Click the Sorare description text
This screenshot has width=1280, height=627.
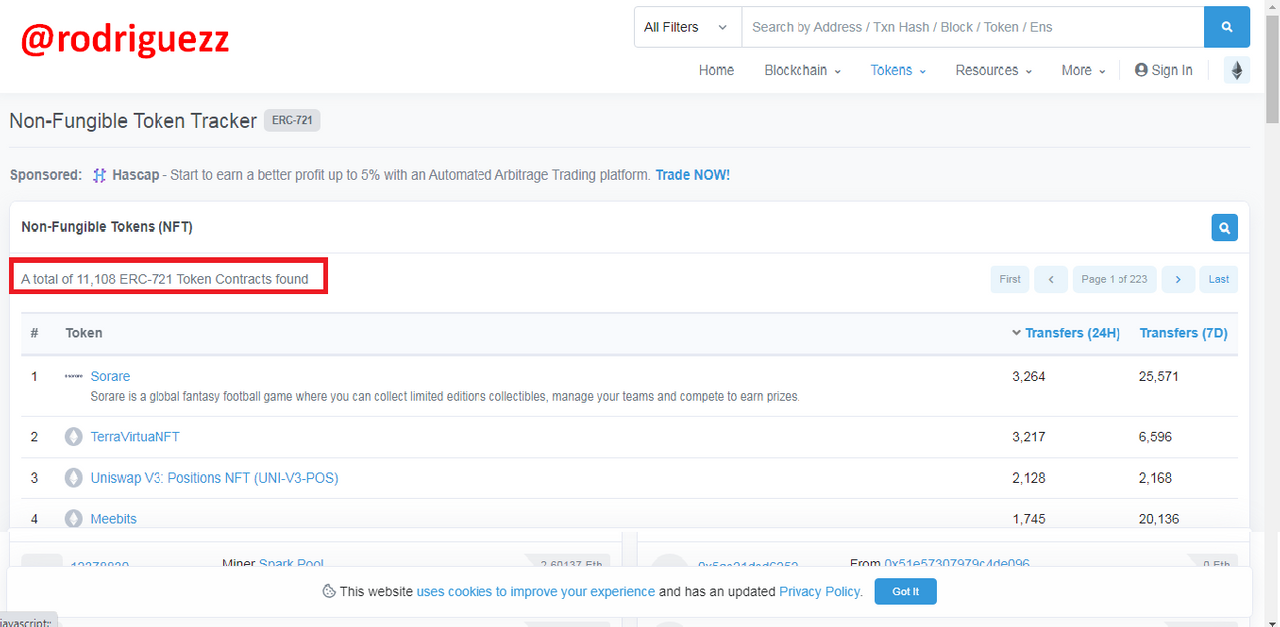pyautogui.click(x=445, y=397)
